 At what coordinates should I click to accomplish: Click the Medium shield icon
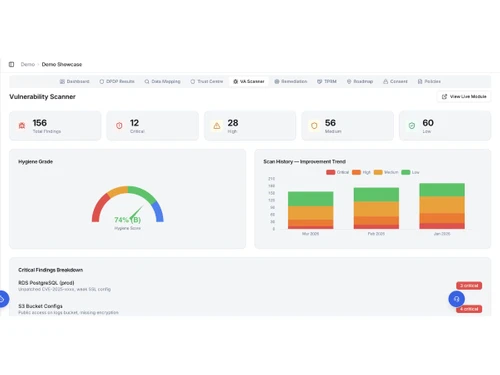(314, 126)
